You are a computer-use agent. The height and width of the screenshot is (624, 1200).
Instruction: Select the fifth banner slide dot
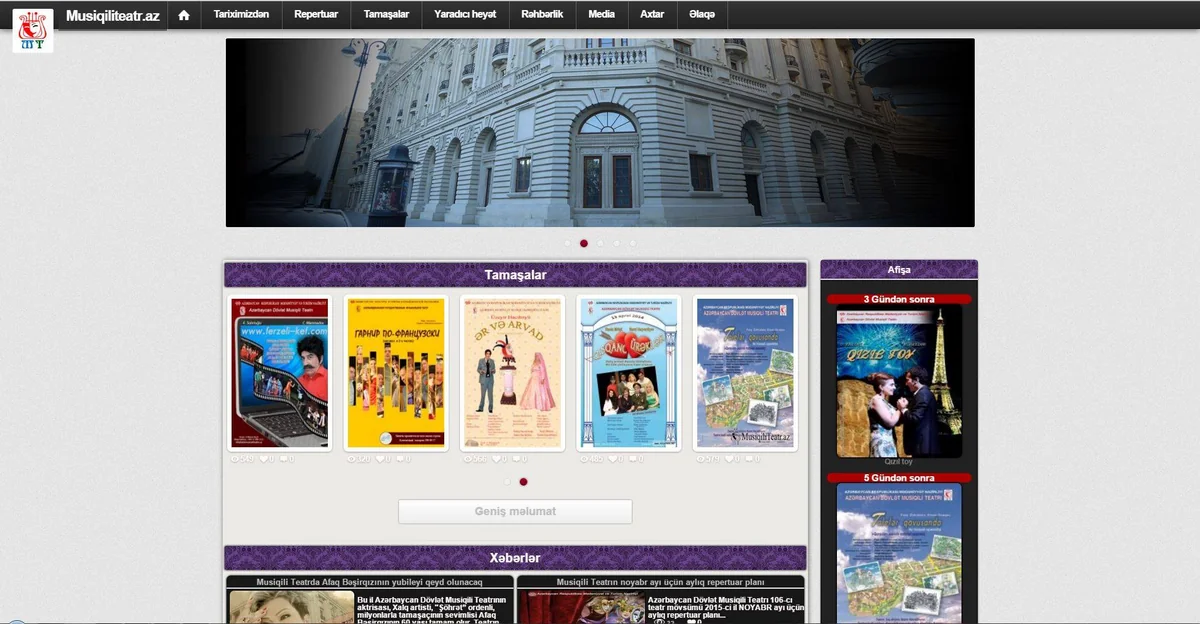[x=632, y=243]
